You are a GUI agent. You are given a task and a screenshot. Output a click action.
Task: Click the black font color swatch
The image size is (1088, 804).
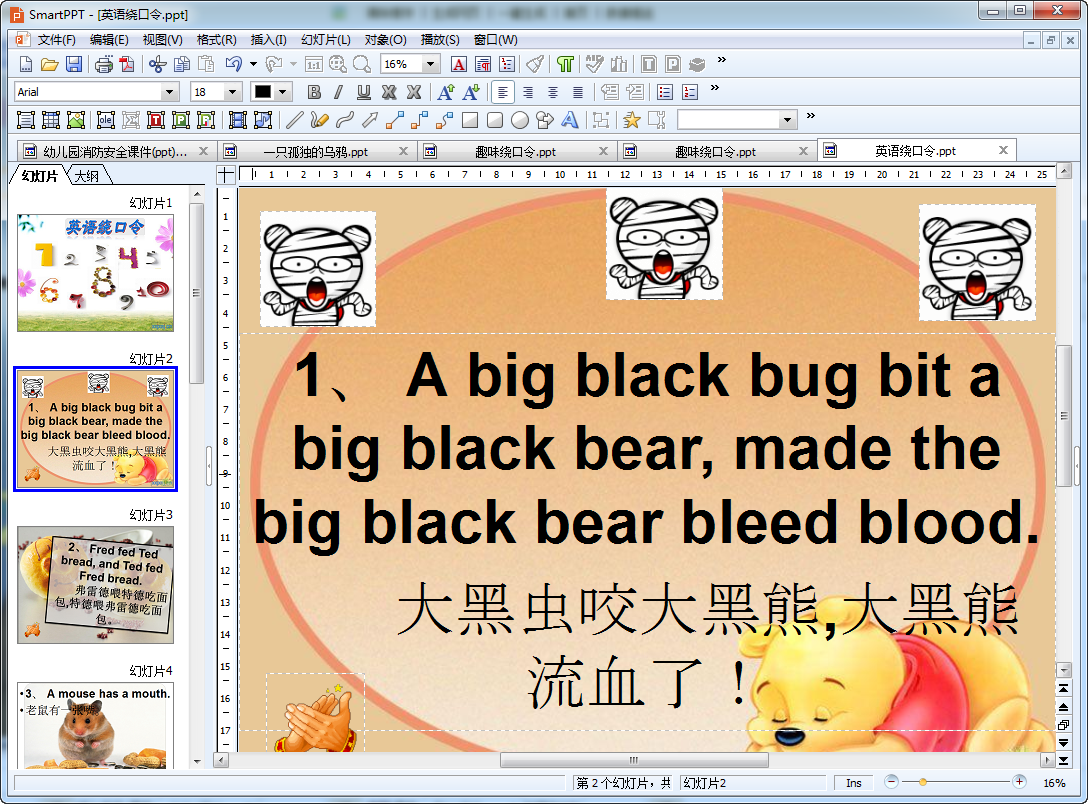click(x=263, y=92)
